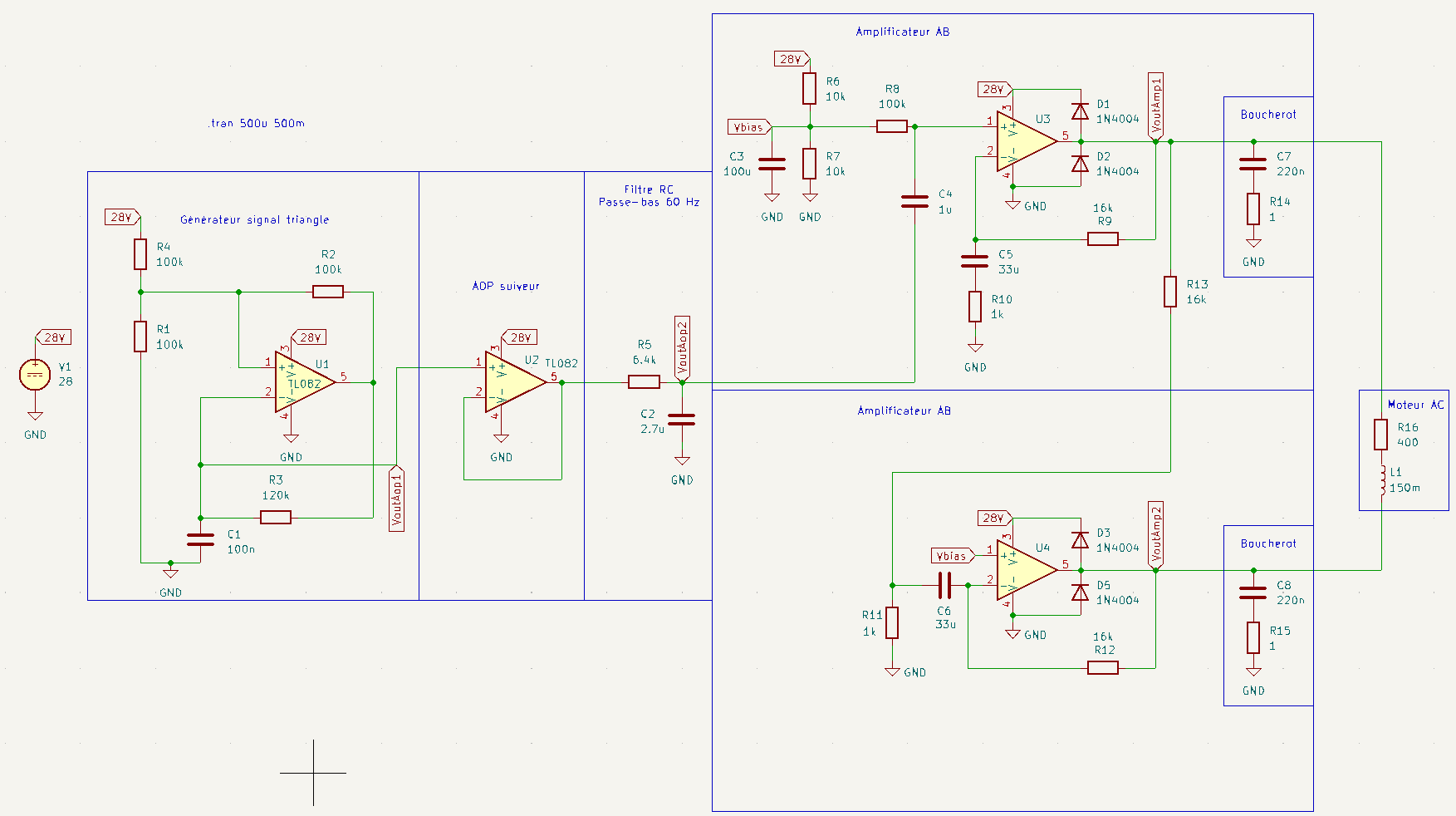
Task: Select the "120k" value of R3
Action: click(x=276, y=495)
